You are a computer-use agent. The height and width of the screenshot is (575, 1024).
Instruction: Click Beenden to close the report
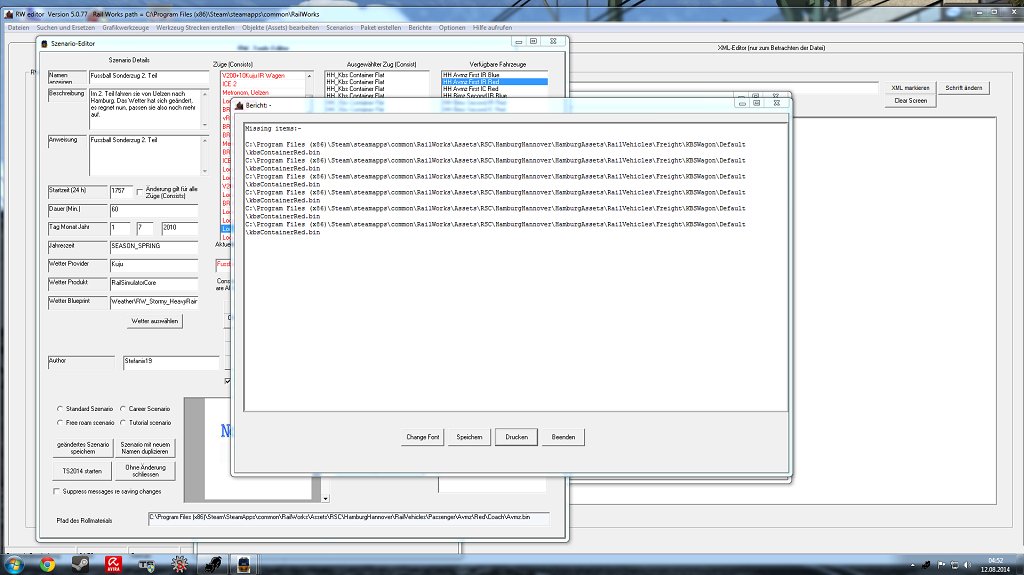(563, 437)
